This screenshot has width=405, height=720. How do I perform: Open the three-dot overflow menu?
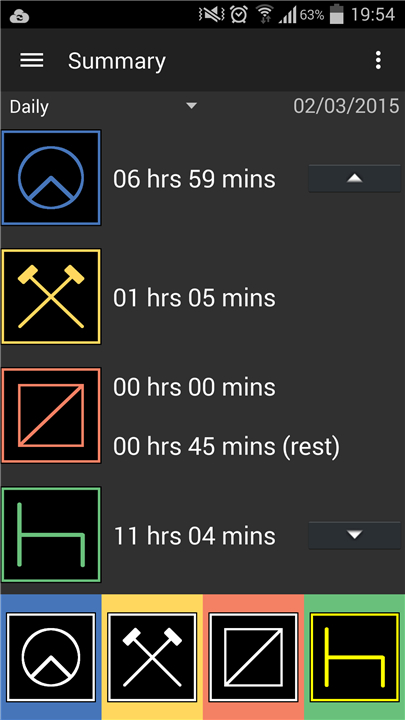coord(378,60)
